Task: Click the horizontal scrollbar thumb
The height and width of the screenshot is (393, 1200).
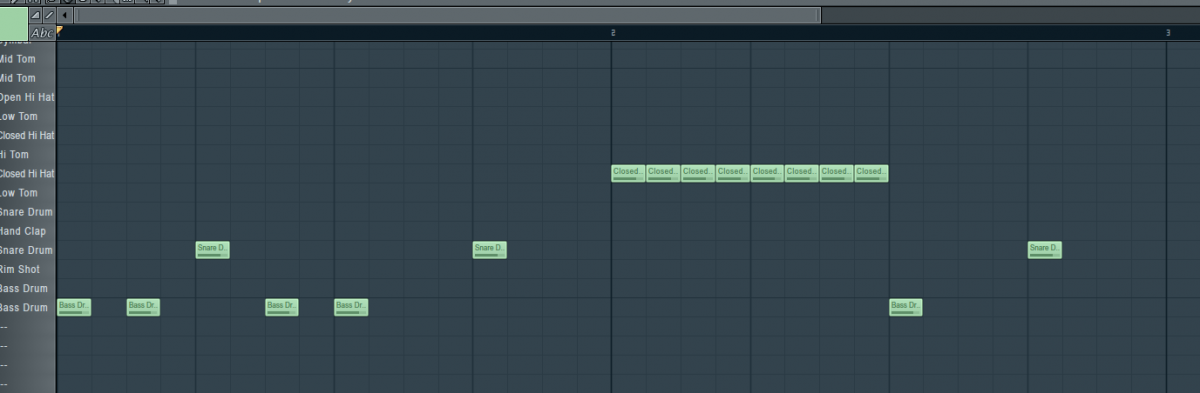Action: 448,16
